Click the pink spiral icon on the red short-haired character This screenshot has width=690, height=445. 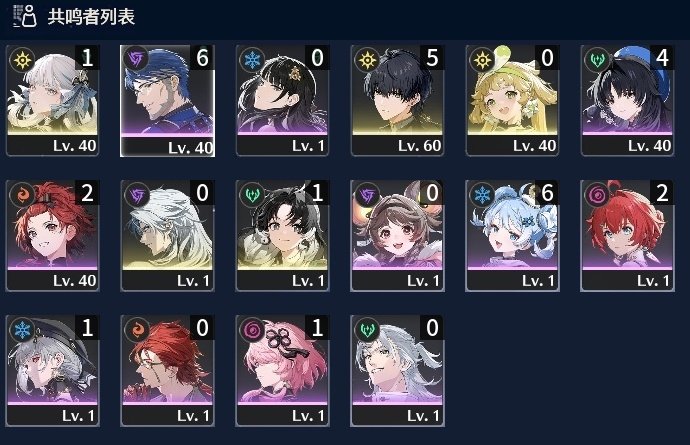click(x=597, y=195)
